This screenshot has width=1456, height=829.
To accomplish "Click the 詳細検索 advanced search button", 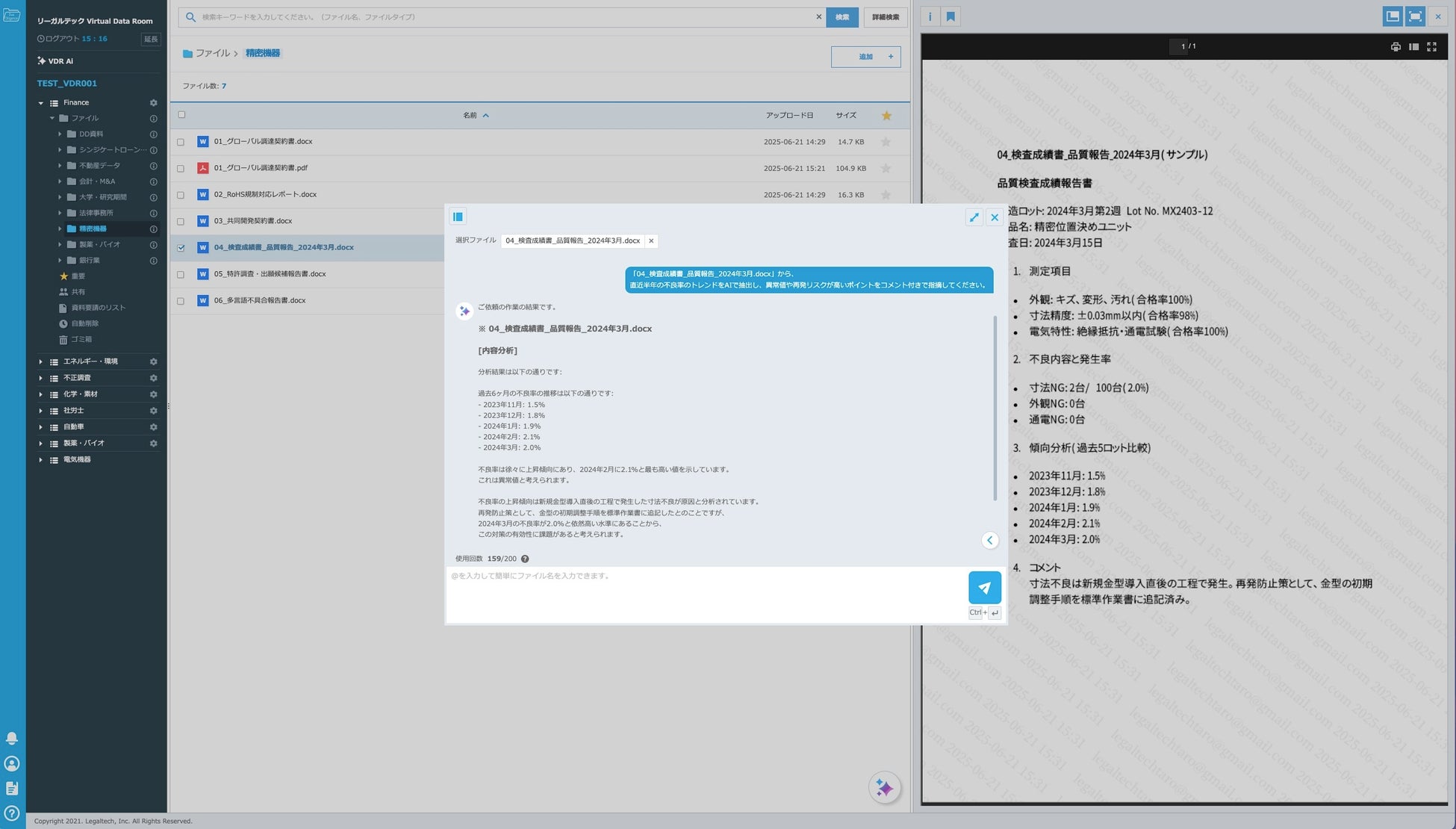I will 885,17.
